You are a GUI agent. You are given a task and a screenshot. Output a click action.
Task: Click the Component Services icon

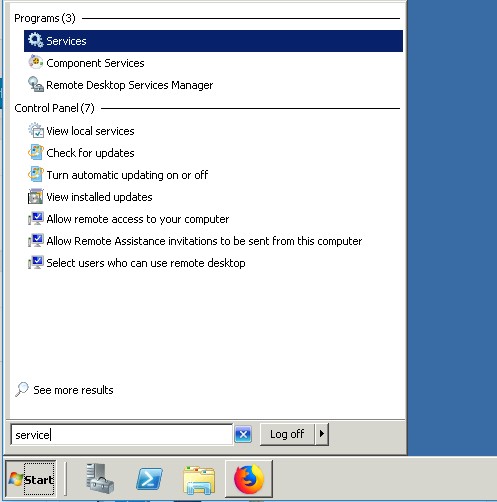pos(36,62)
